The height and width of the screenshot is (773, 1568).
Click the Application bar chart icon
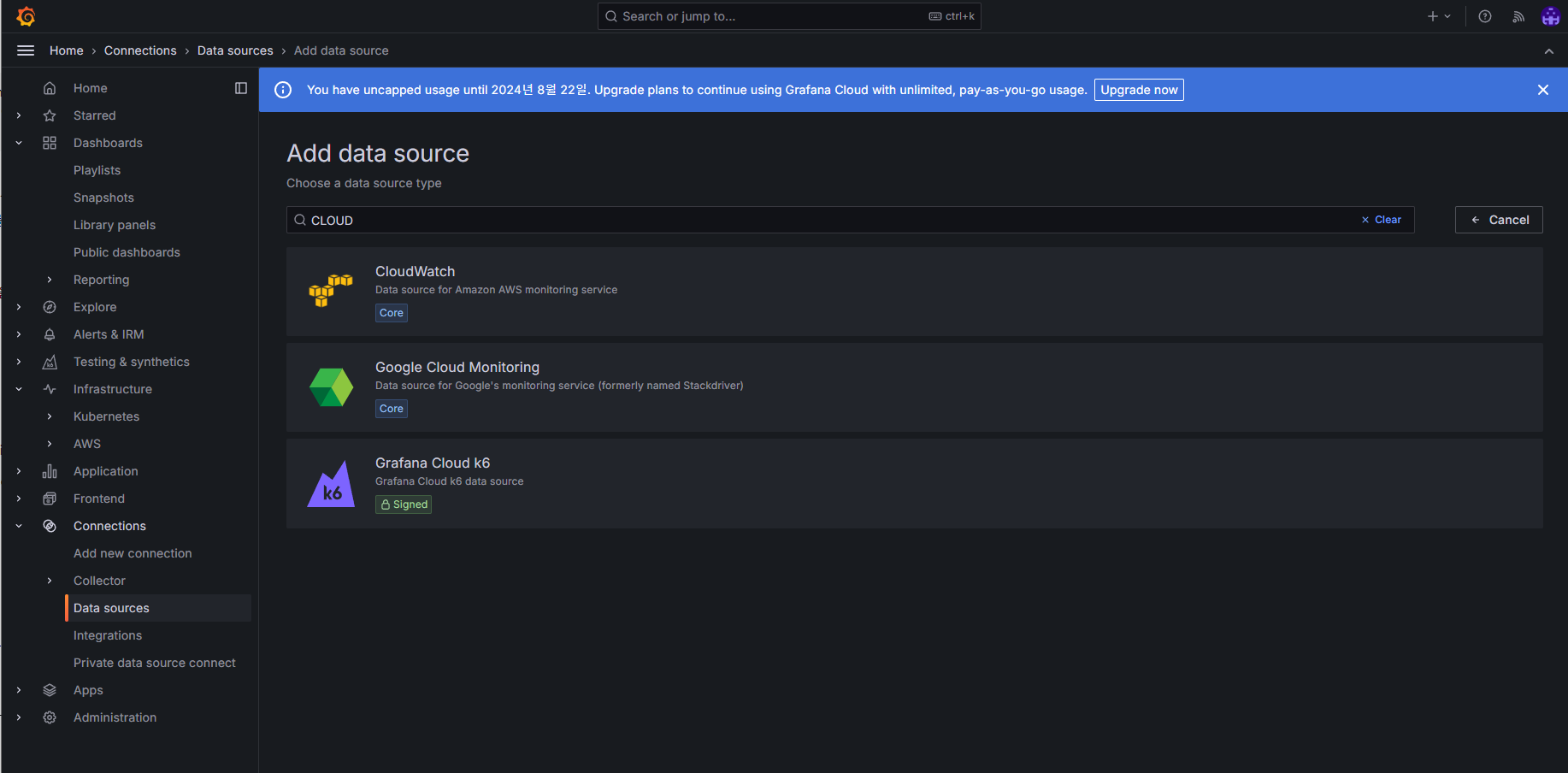(50, 471)
